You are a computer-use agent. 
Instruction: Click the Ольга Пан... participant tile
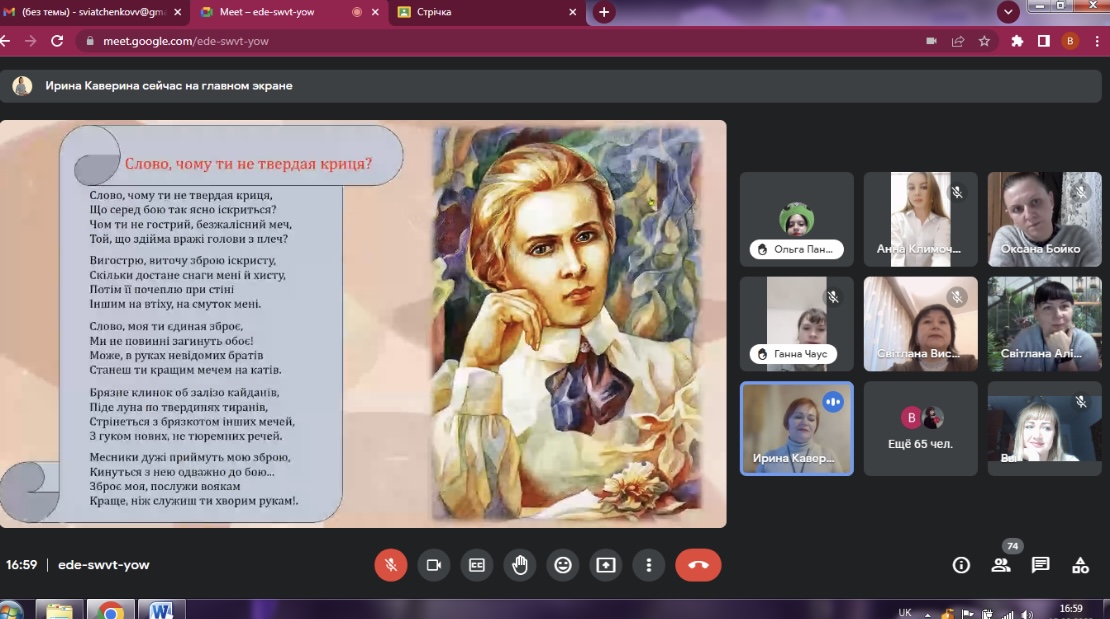point(796,220)
